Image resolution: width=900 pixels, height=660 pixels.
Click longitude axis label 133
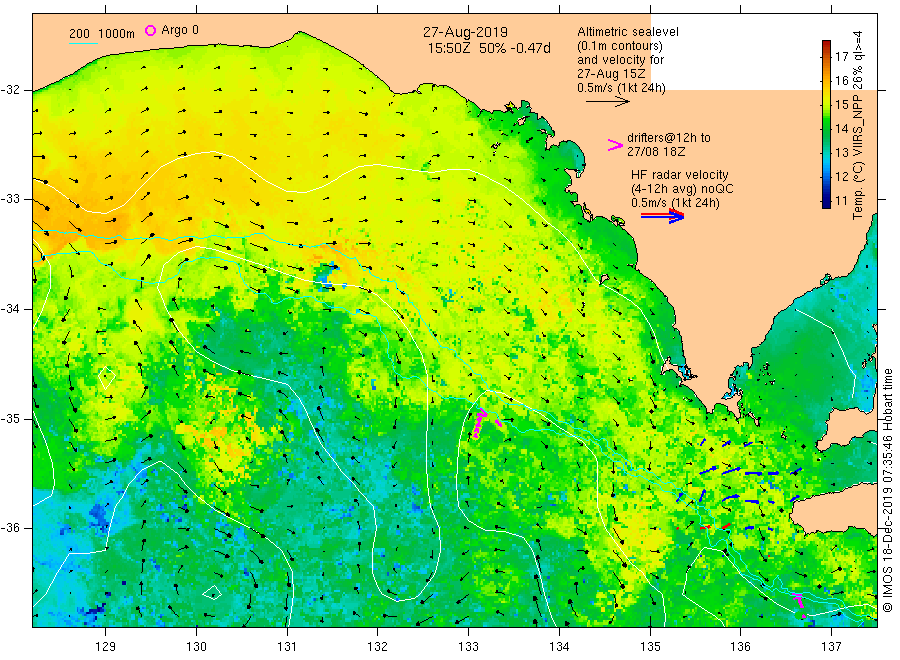coord(468,647)
